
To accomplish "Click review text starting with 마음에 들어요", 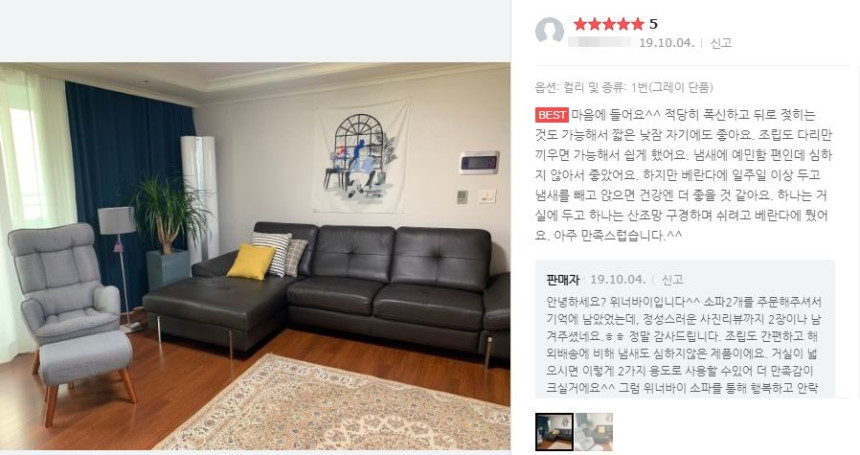I will [683, 175].
